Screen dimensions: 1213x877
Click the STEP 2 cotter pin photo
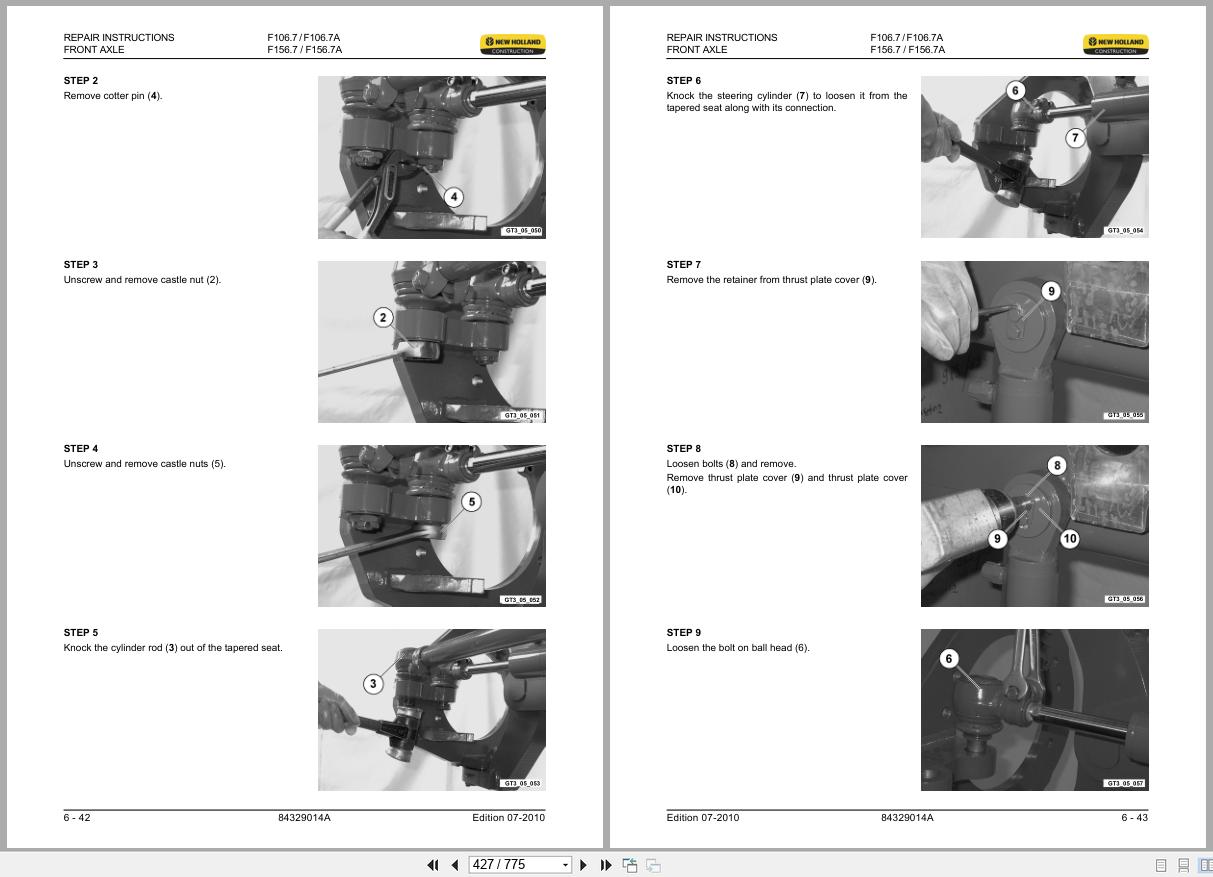point(432,157)
